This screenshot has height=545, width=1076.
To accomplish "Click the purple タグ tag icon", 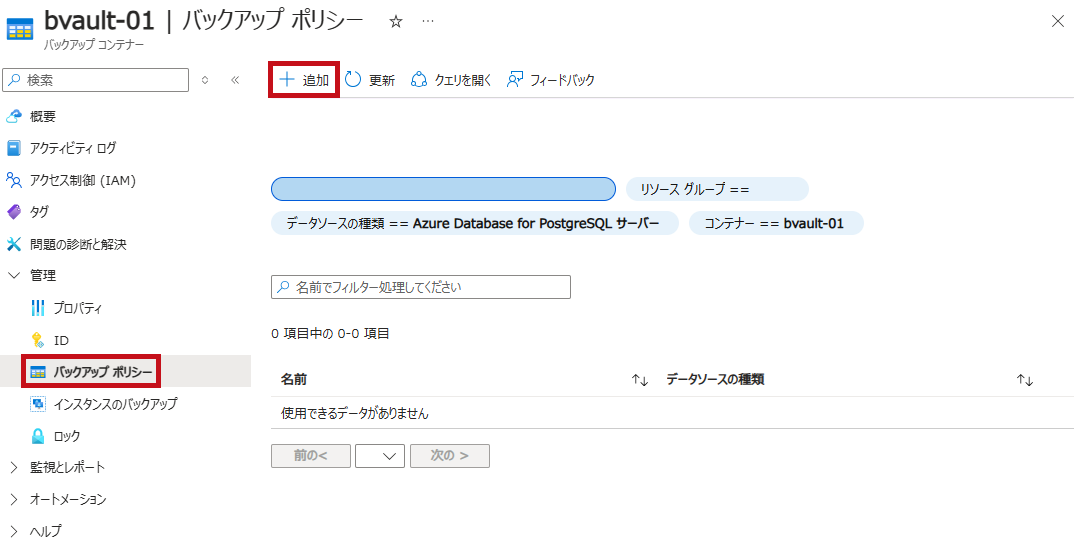I will [14, 212].
